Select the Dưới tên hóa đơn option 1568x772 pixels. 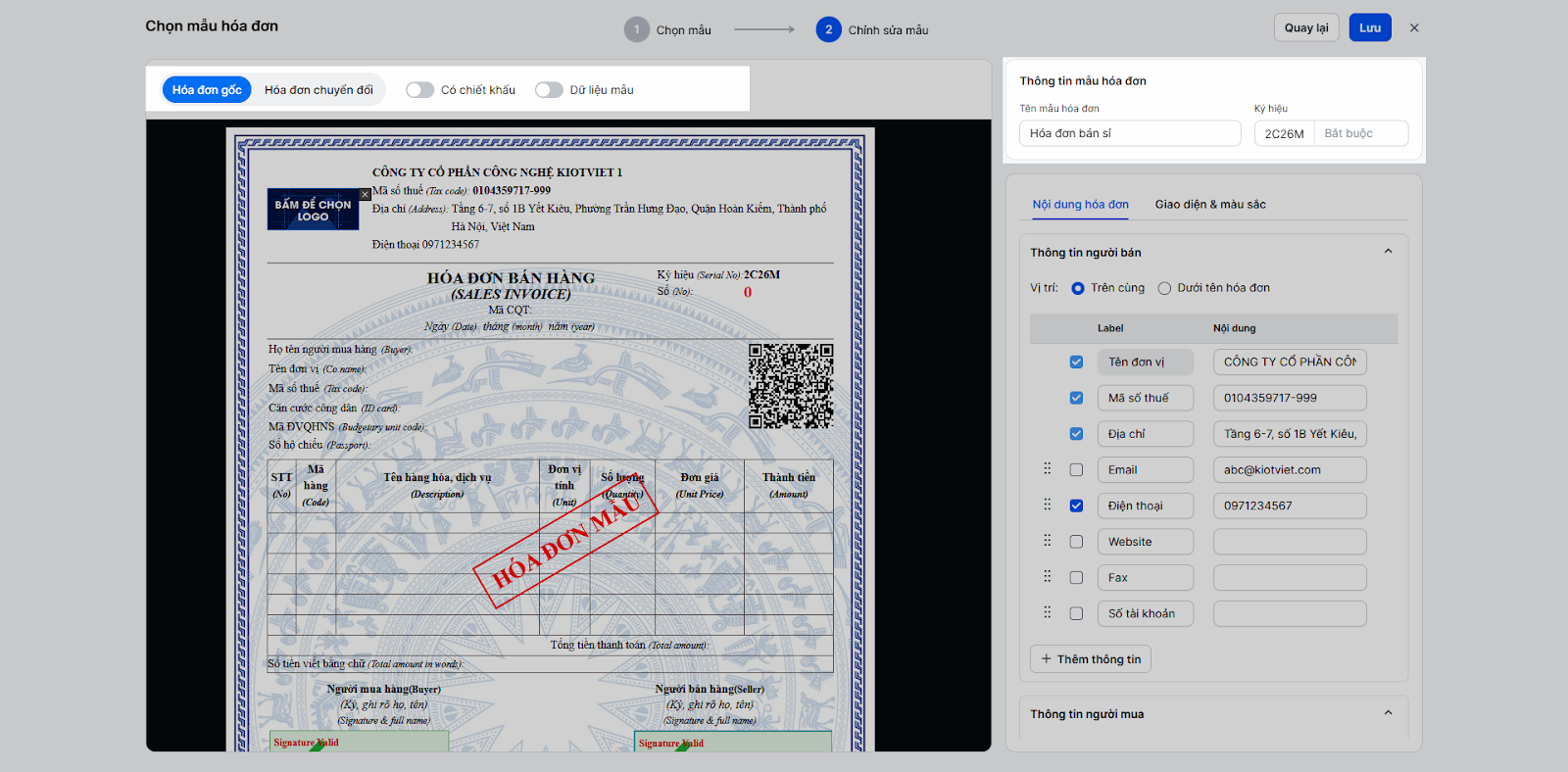coord(1164,288)
